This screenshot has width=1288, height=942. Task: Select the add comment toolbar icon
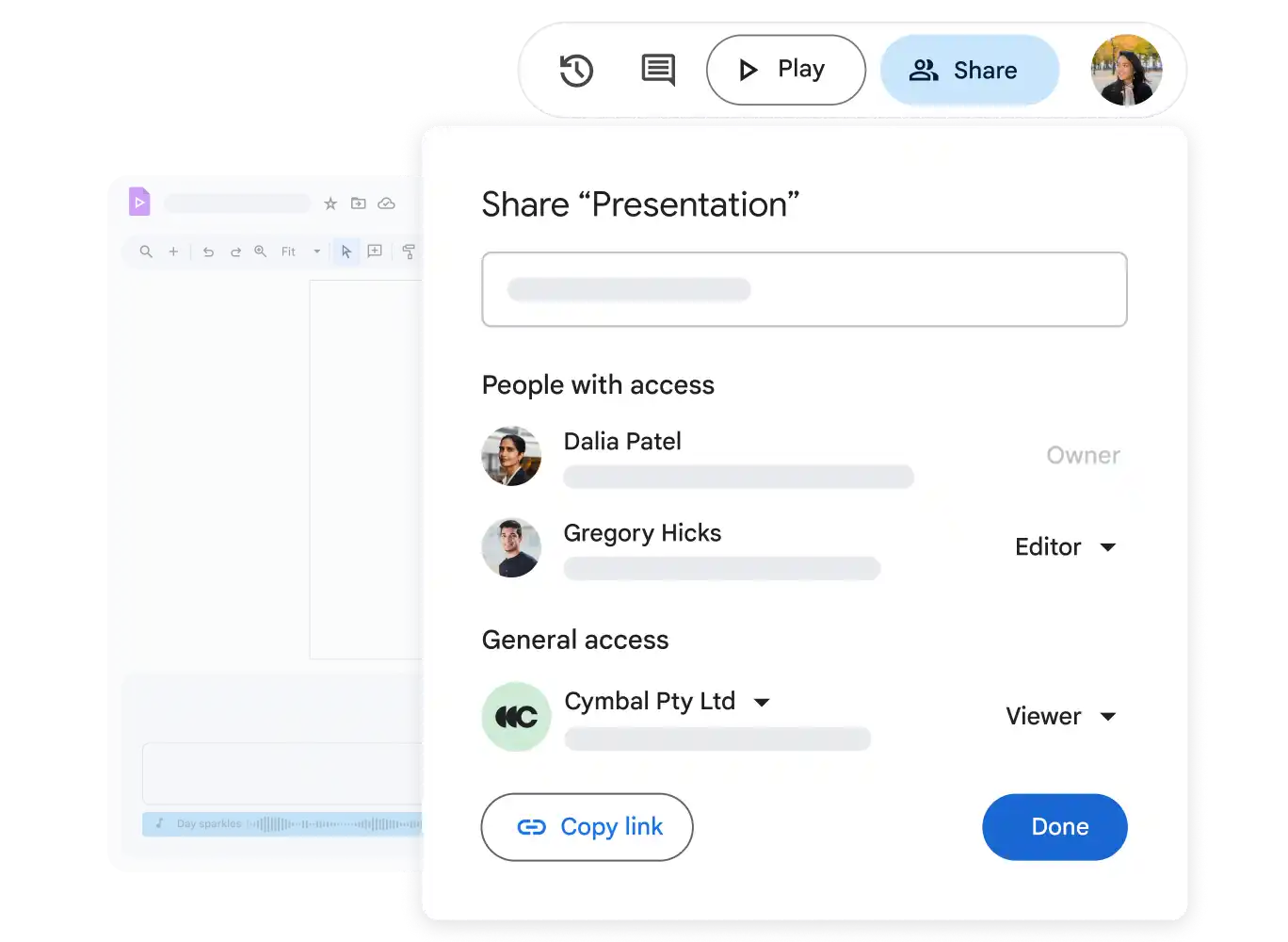click(375, 252)
